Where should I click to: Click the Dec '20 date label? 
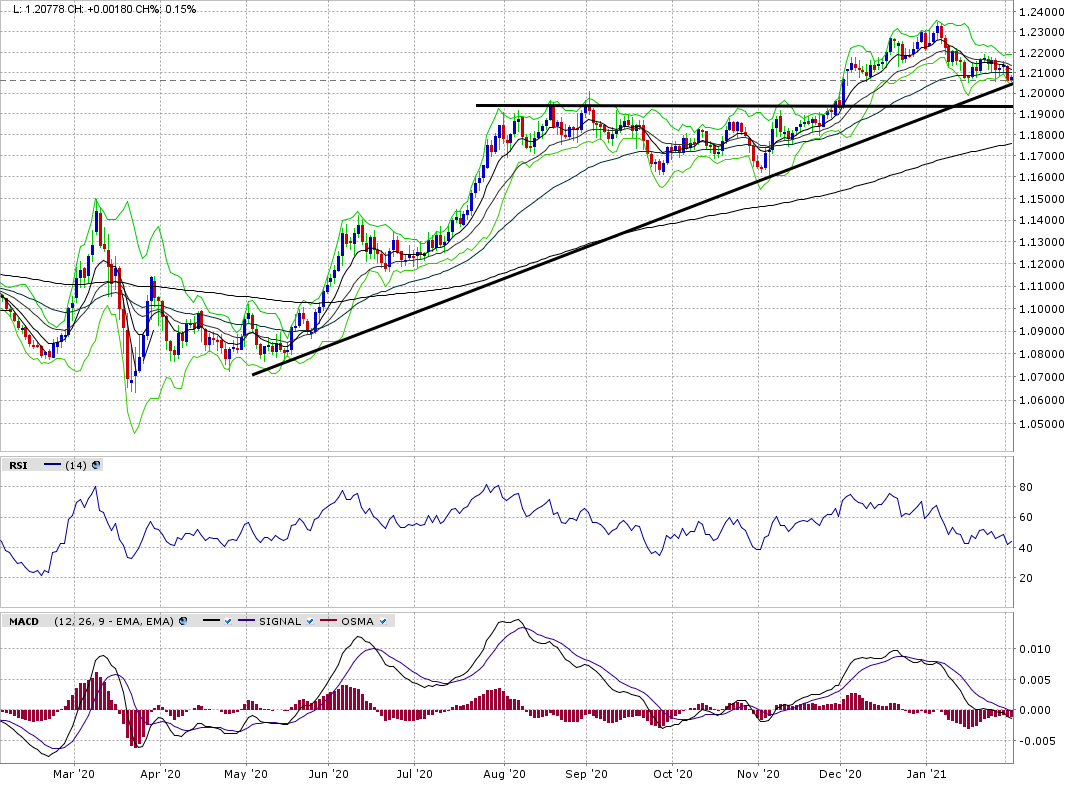[840, 774]
